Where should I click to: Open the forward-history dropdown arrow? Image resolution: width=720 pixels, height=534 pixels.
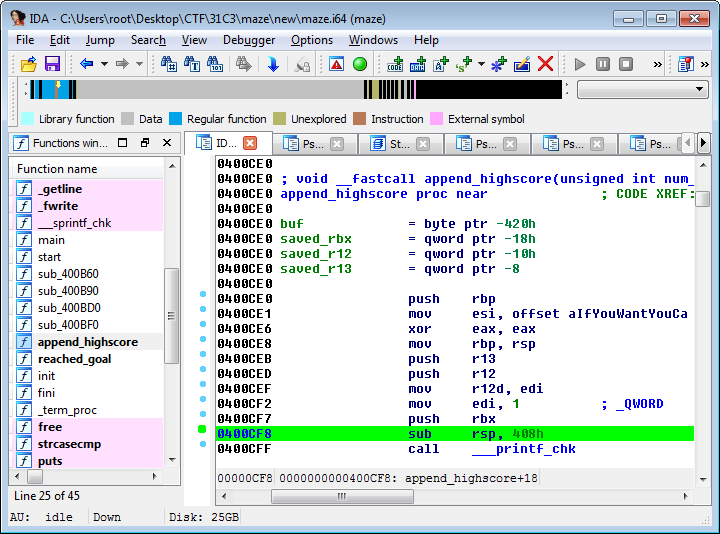pyautogui.click(x=140, y=64)
